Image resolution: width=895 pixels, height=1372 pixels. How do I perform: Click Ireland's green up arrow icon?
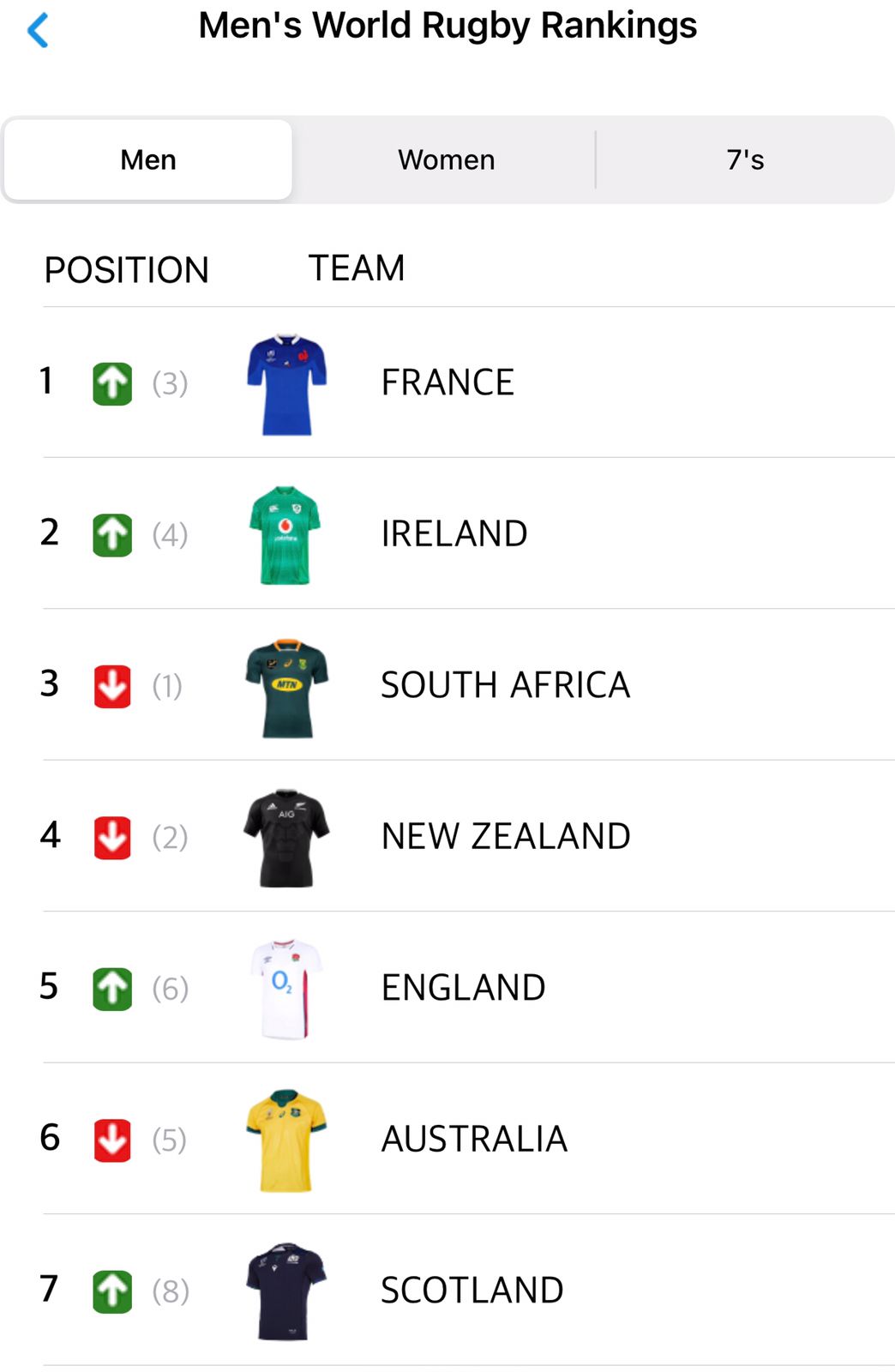112,534
